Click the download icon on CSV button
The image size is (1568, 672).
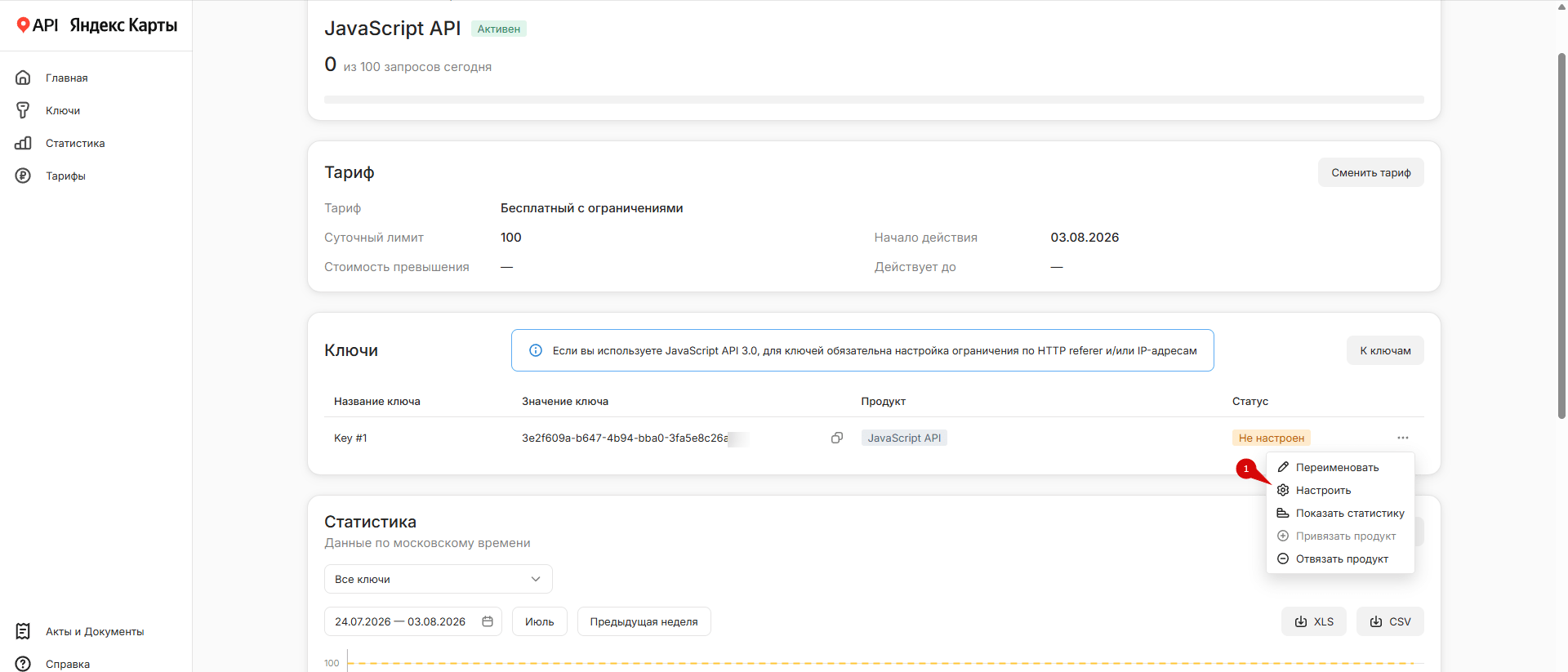[x=1376, y=621]
